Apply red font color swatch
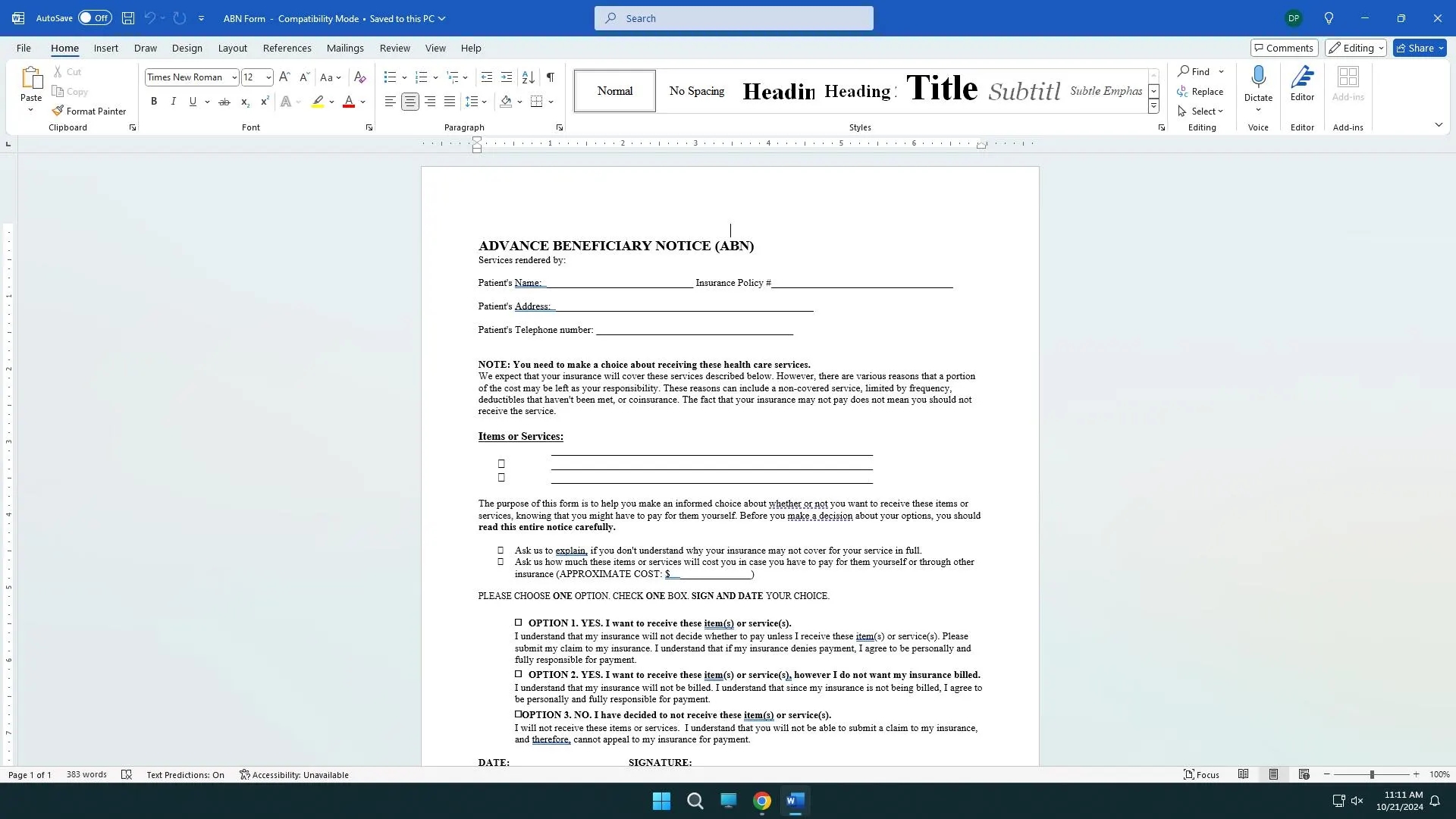Screen dimensions: 1456x819 coord(349,102)
